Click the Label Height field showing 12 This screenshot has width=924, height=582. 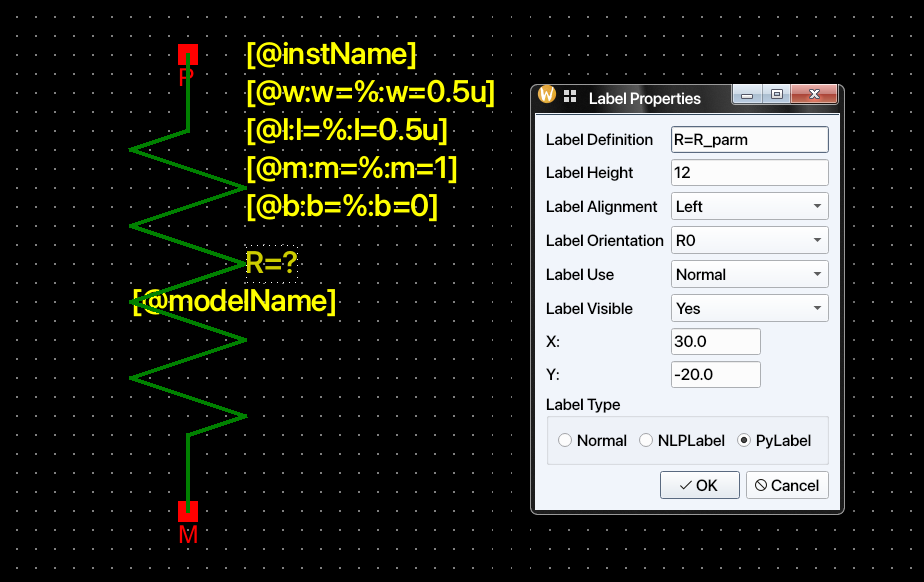749,172
